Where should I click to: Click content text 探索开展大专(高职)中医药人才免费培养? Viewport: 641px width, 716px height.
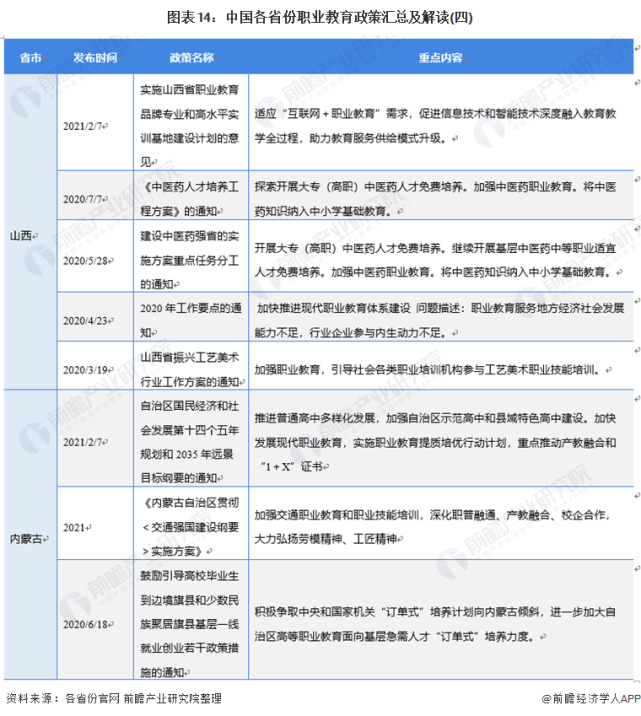coord(435,199)
